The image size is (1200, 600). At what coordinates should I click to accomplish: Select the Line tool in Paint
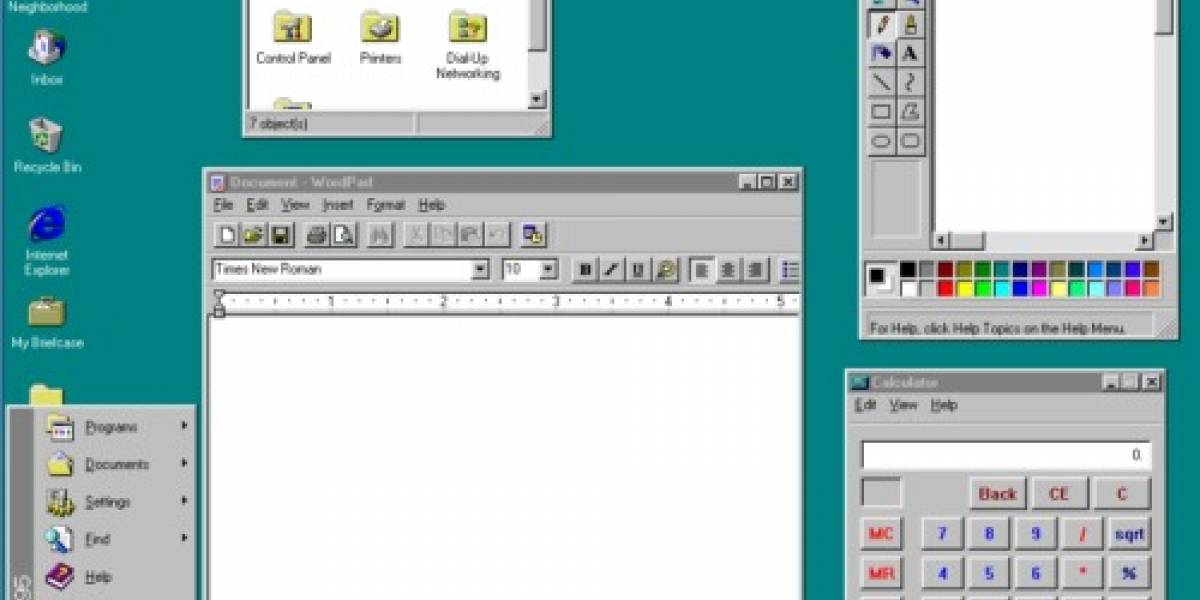point(881,83)
